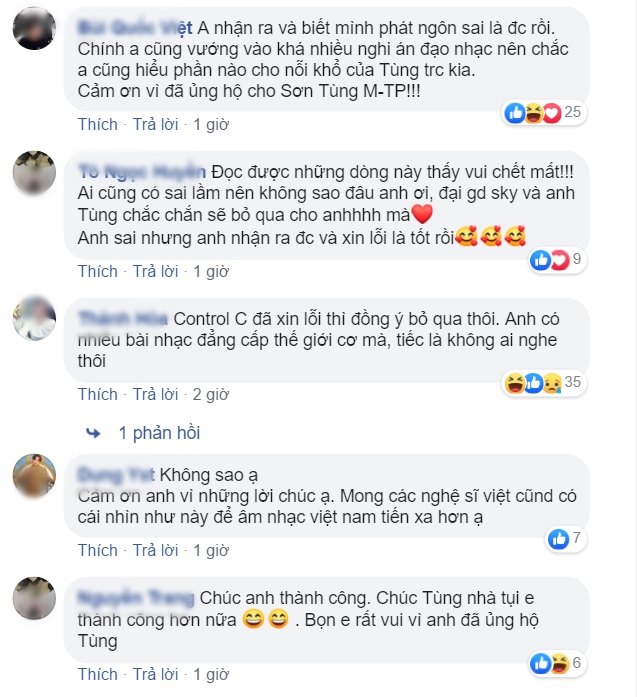Screen dimensions: 637x697
Task: Open avatar of the commenter mentioning Control C
Action: pos(34,319)
